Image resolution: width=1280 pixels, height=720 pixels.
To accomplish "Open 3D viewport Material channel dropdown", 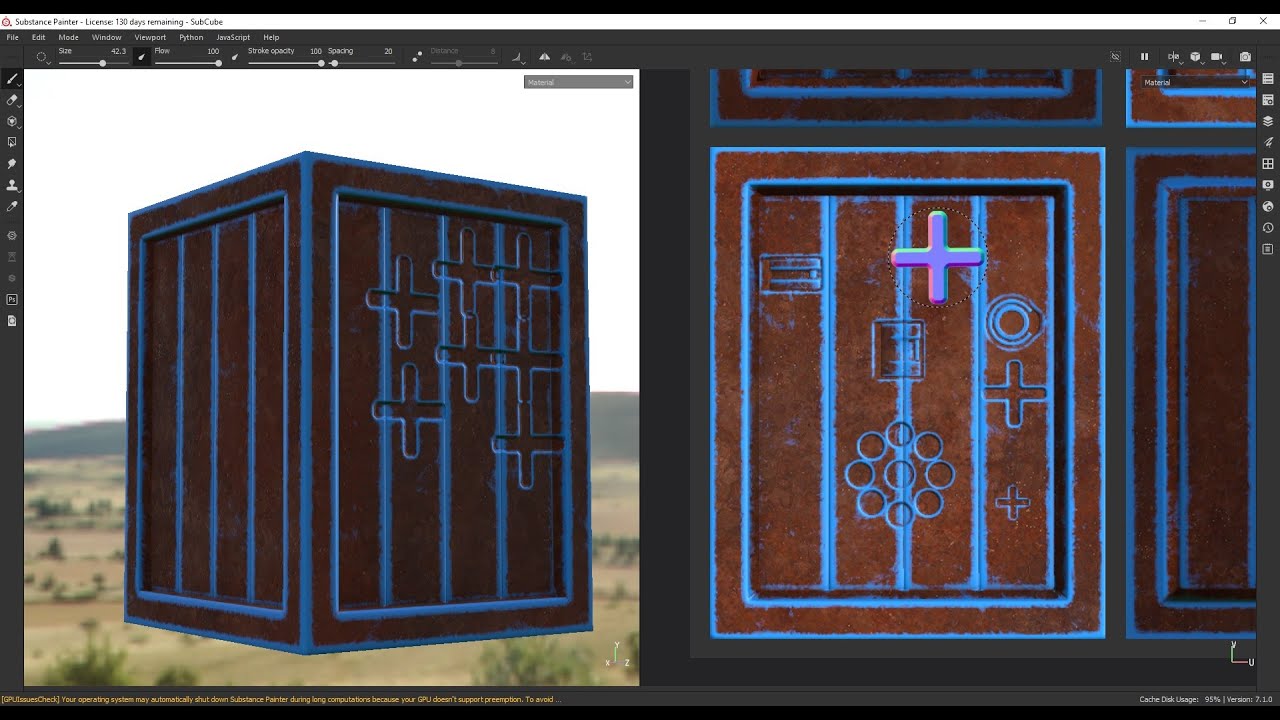I will [x=578, y=82].
